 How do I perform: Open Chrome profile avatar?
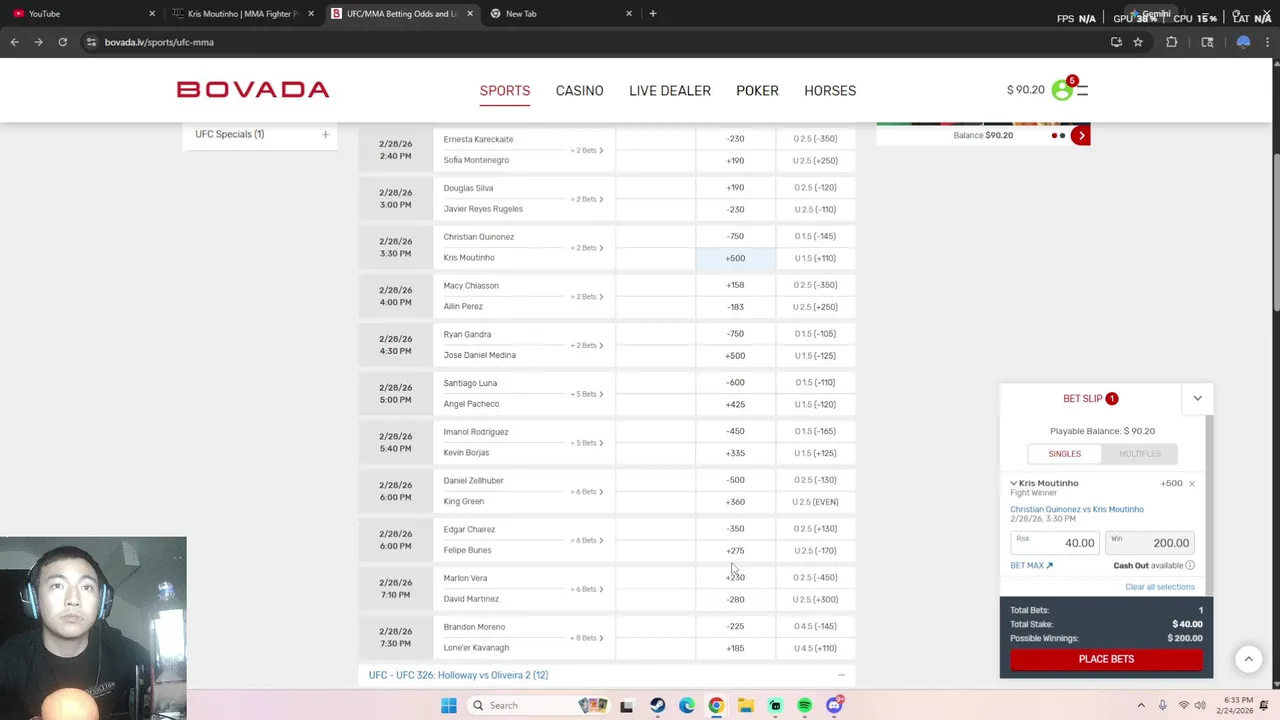click(1243, 42)
